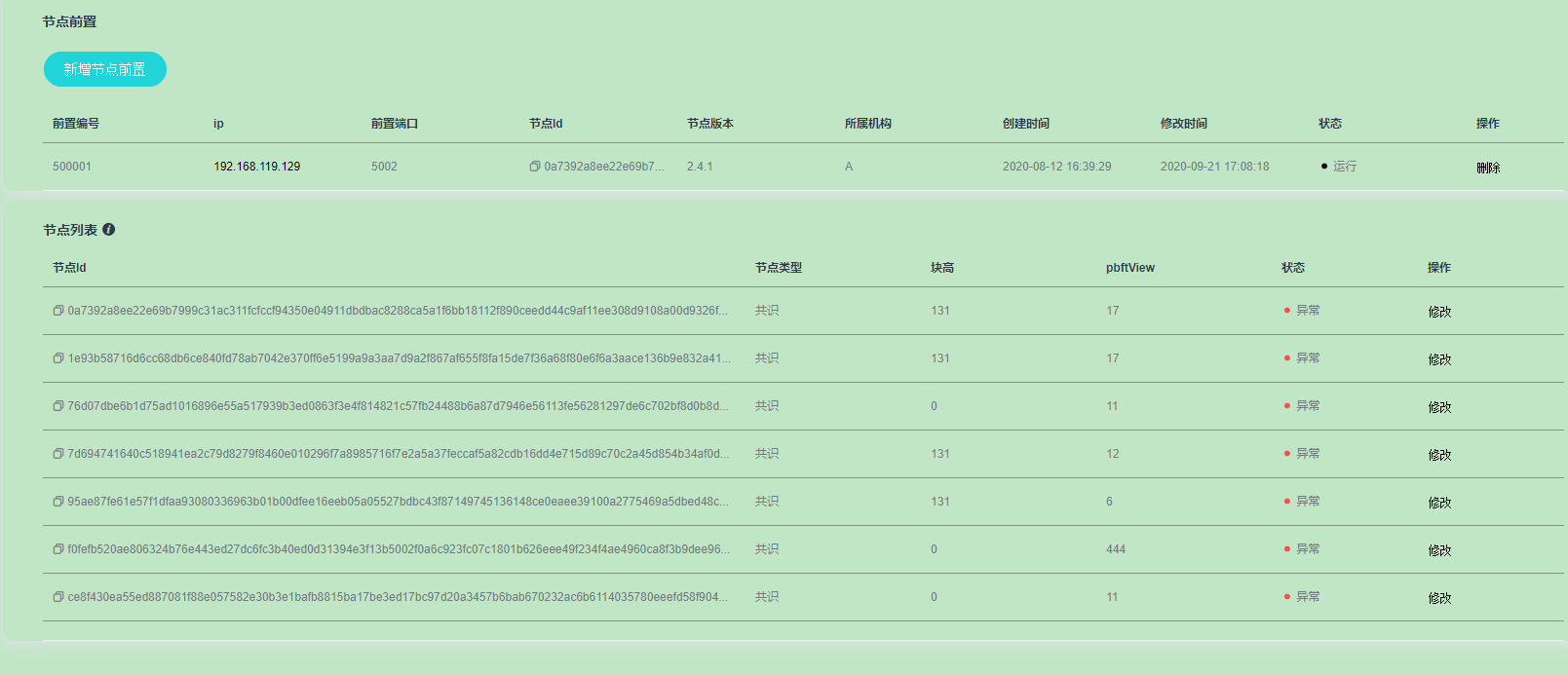Image resolution: width=1568 pixels, height=675 pixels.
Task: Click pbftView value 6
Action: (1109, 502)
